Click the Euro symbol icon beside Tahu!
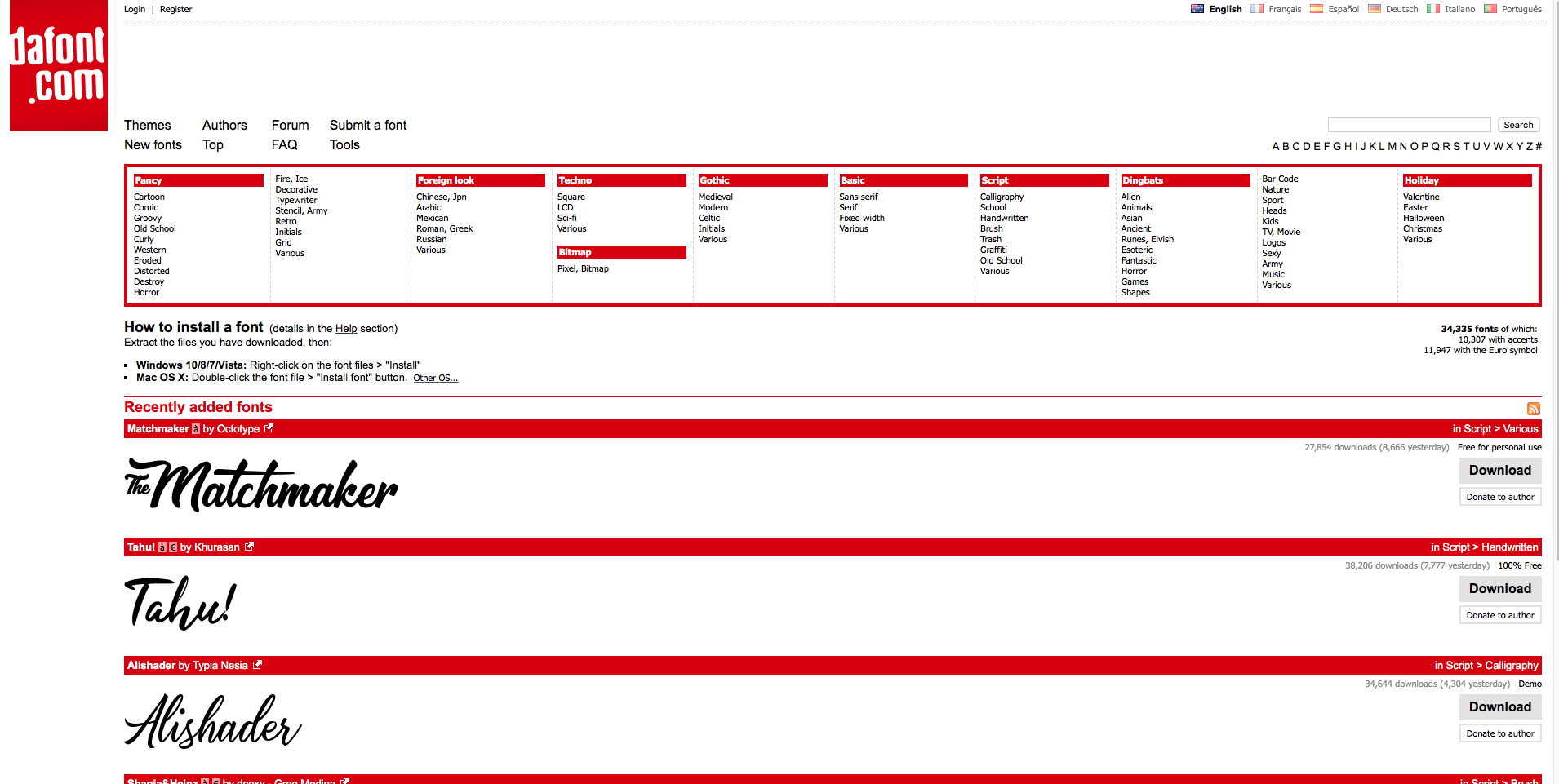This screenshot has height=784, width=1559. click(172, 547)
